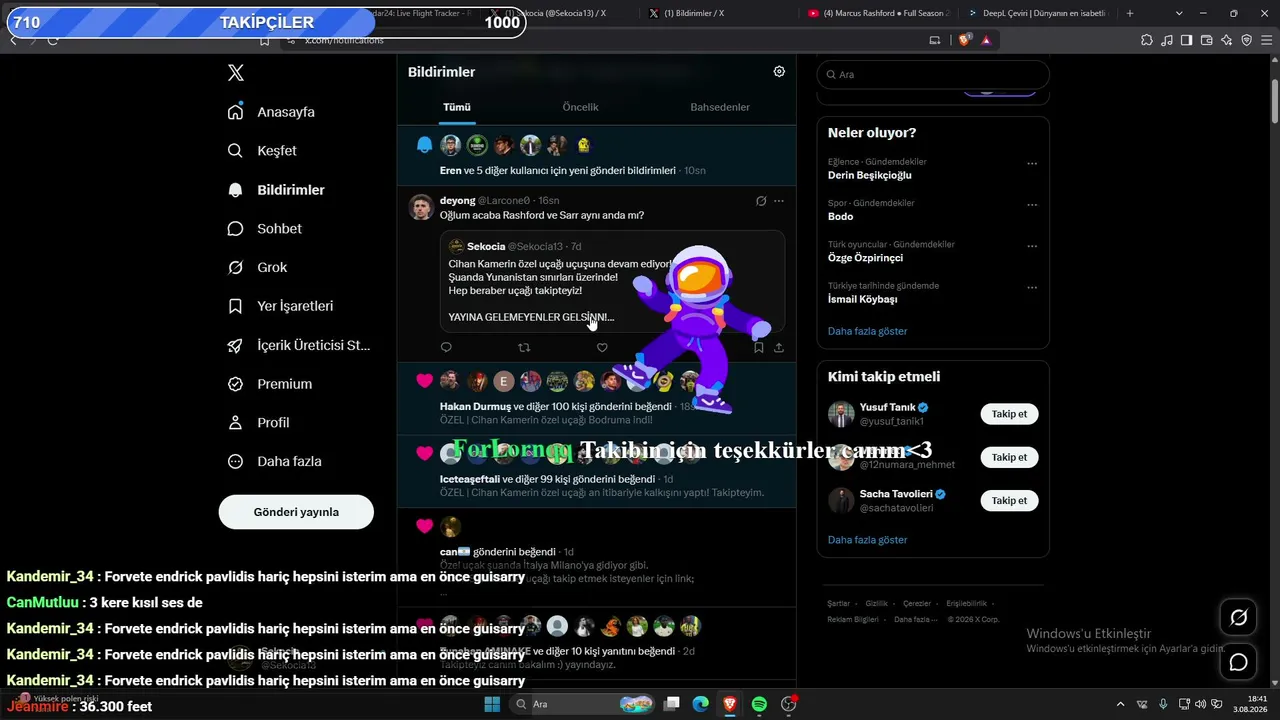Open Microsoft Edge from the taskbar
This screenshot has width=1280, height=720.
(x=701, y=704)
